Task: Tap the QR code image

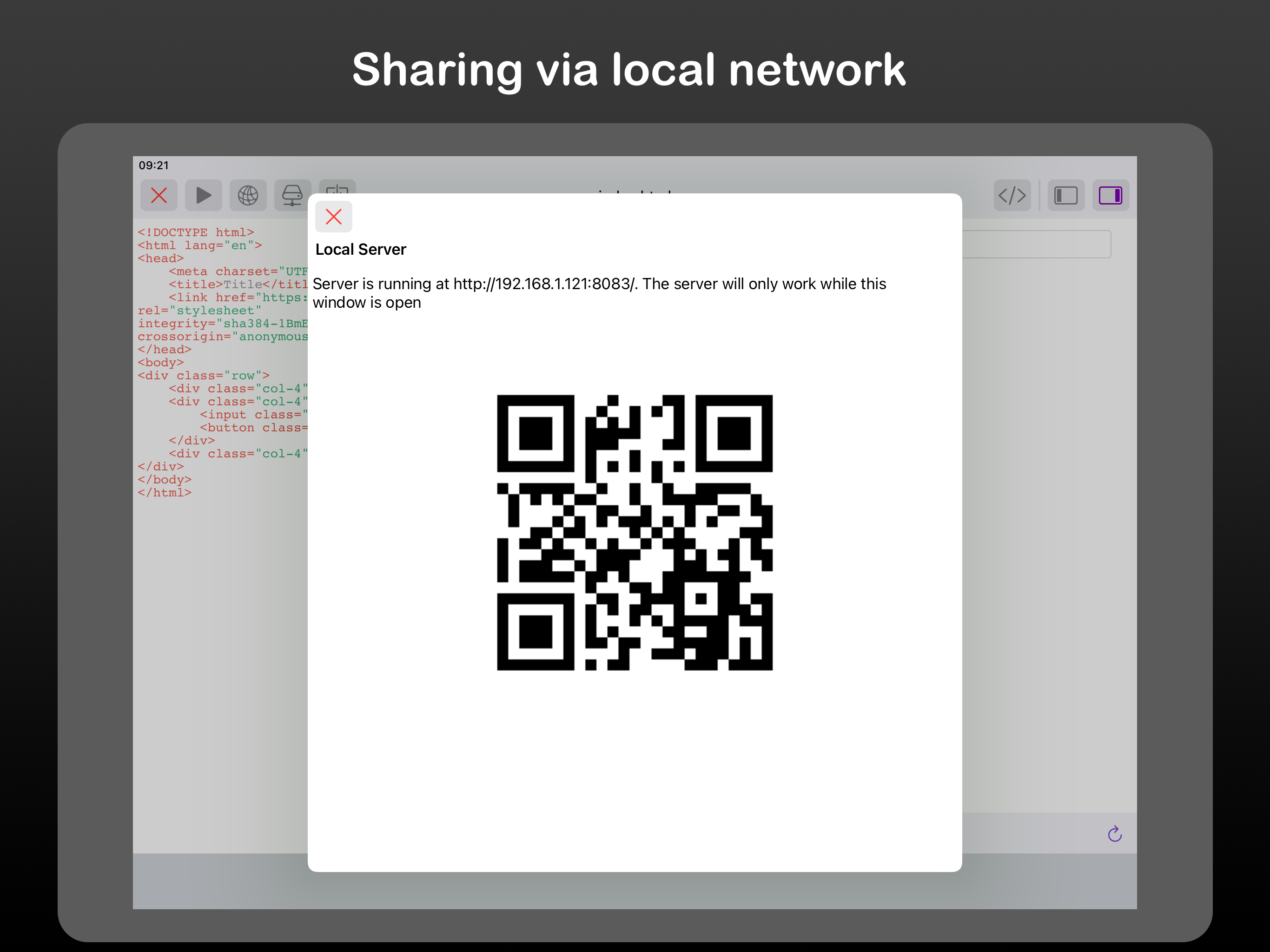Action: (x=635, y=532)
